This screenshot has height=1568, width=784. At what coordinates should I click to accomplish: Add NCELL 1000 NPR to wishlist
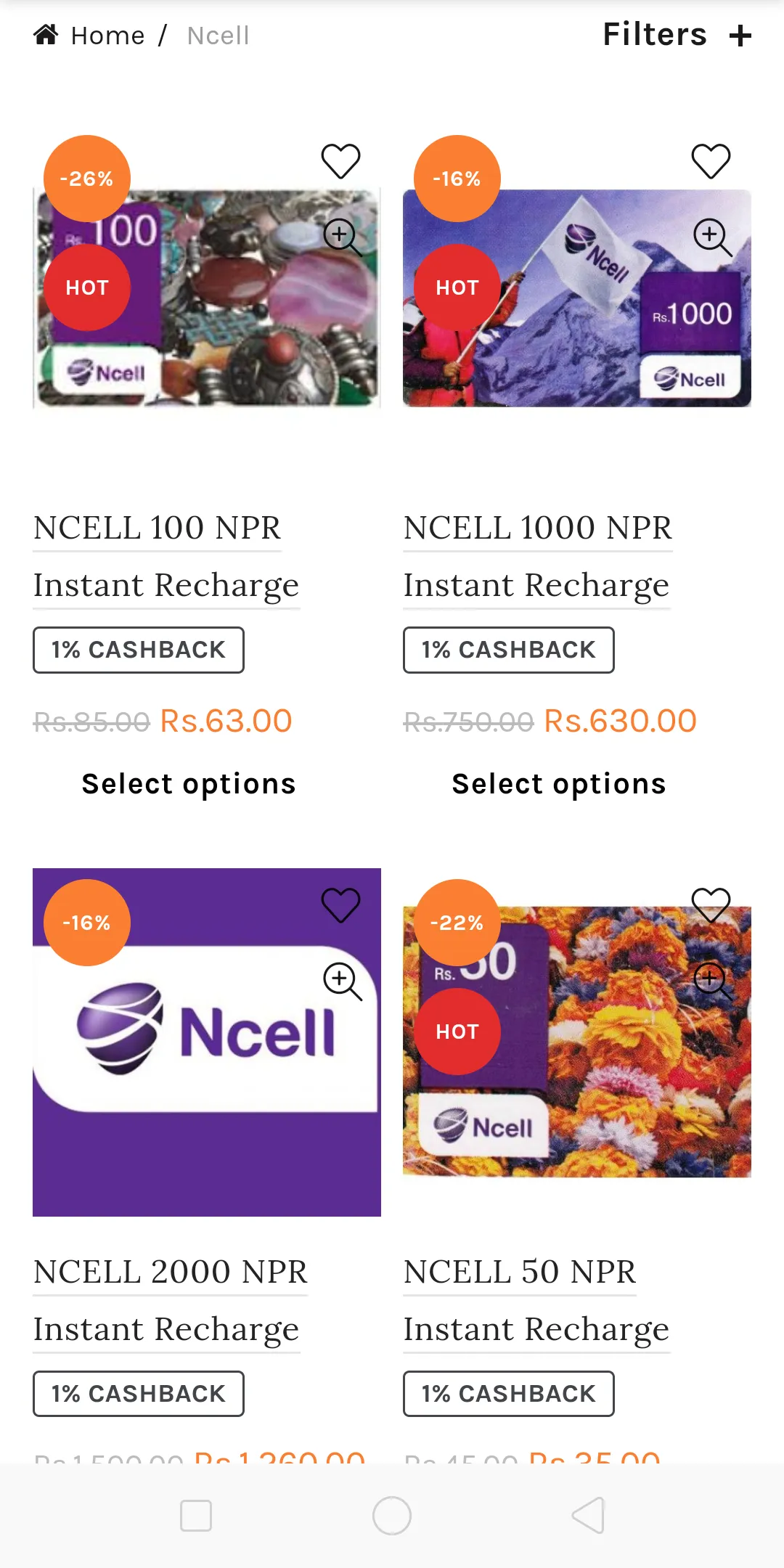coord(711,160)
